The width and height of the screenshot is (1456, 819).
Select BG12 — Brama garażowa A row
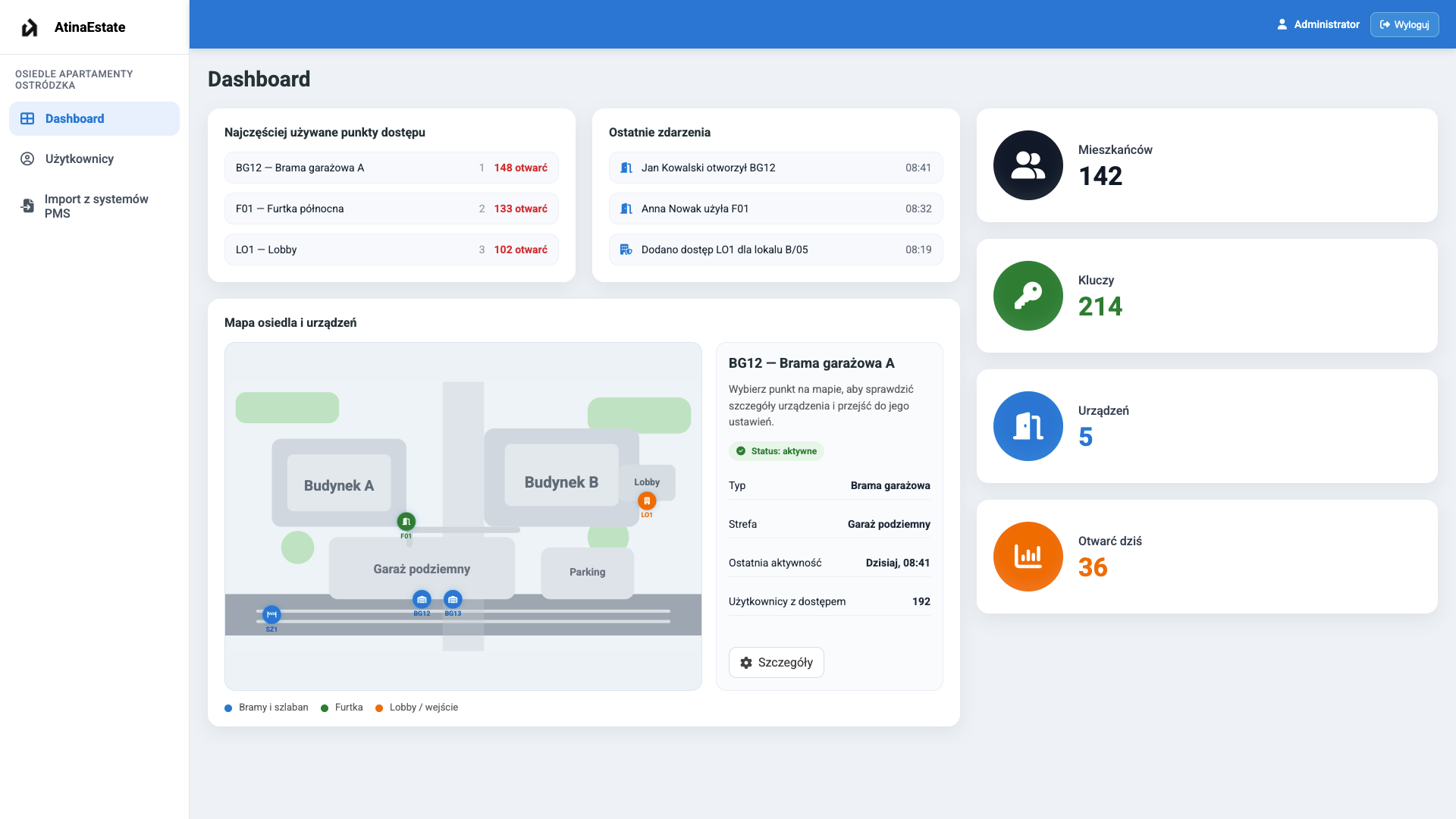[x=391, y=168]
